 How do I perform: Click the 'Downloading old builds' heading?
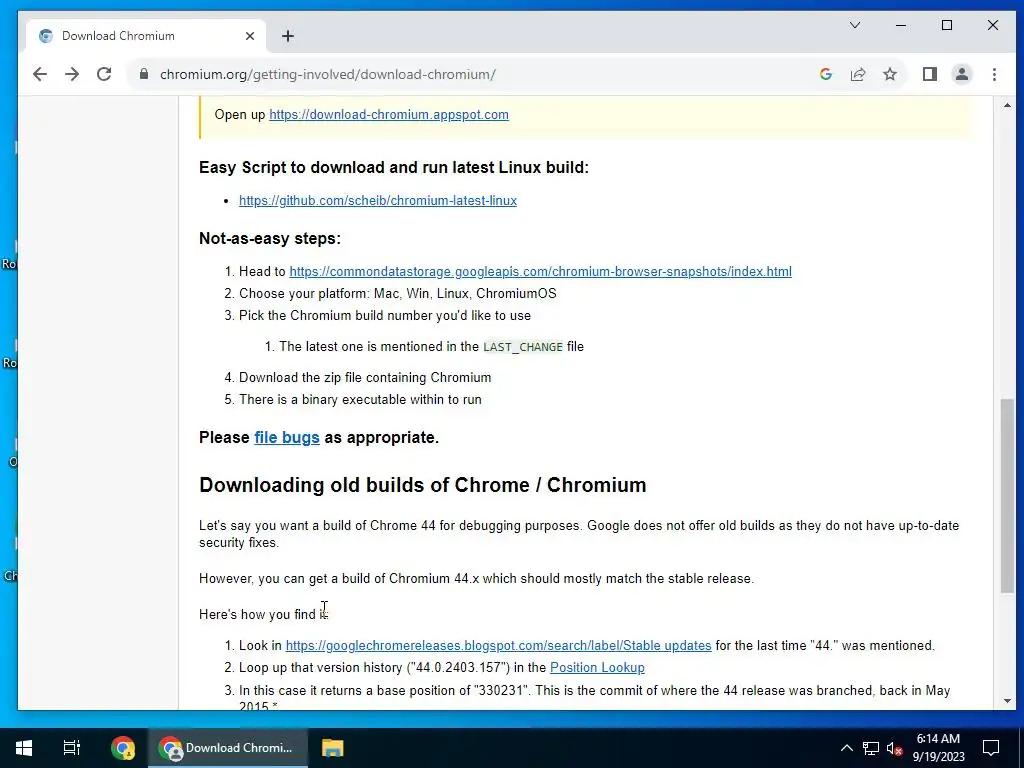(423, 485)
